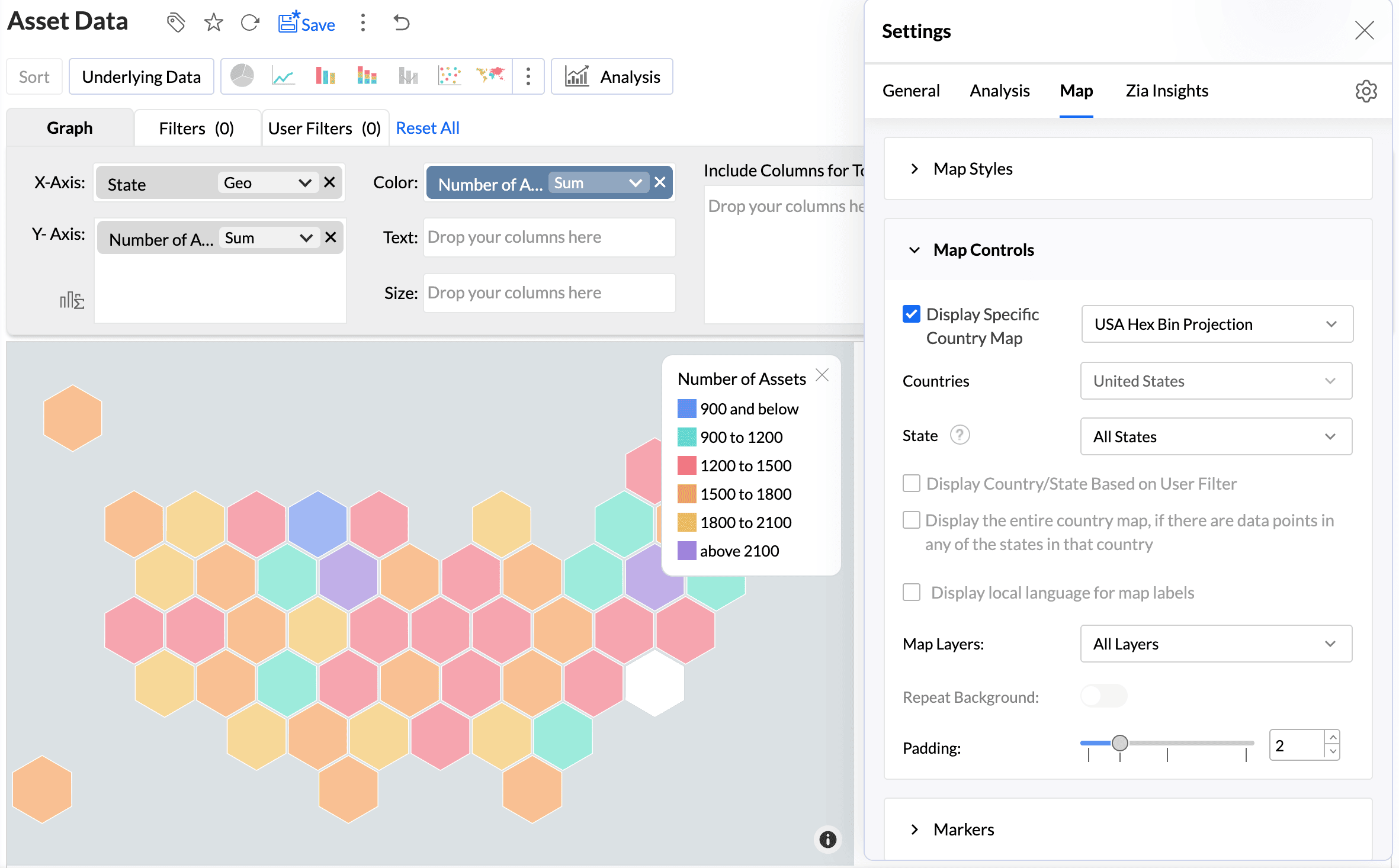Remove State from X-Axis
This screenshot has height=868, width=1399.
tap(330, 182)
